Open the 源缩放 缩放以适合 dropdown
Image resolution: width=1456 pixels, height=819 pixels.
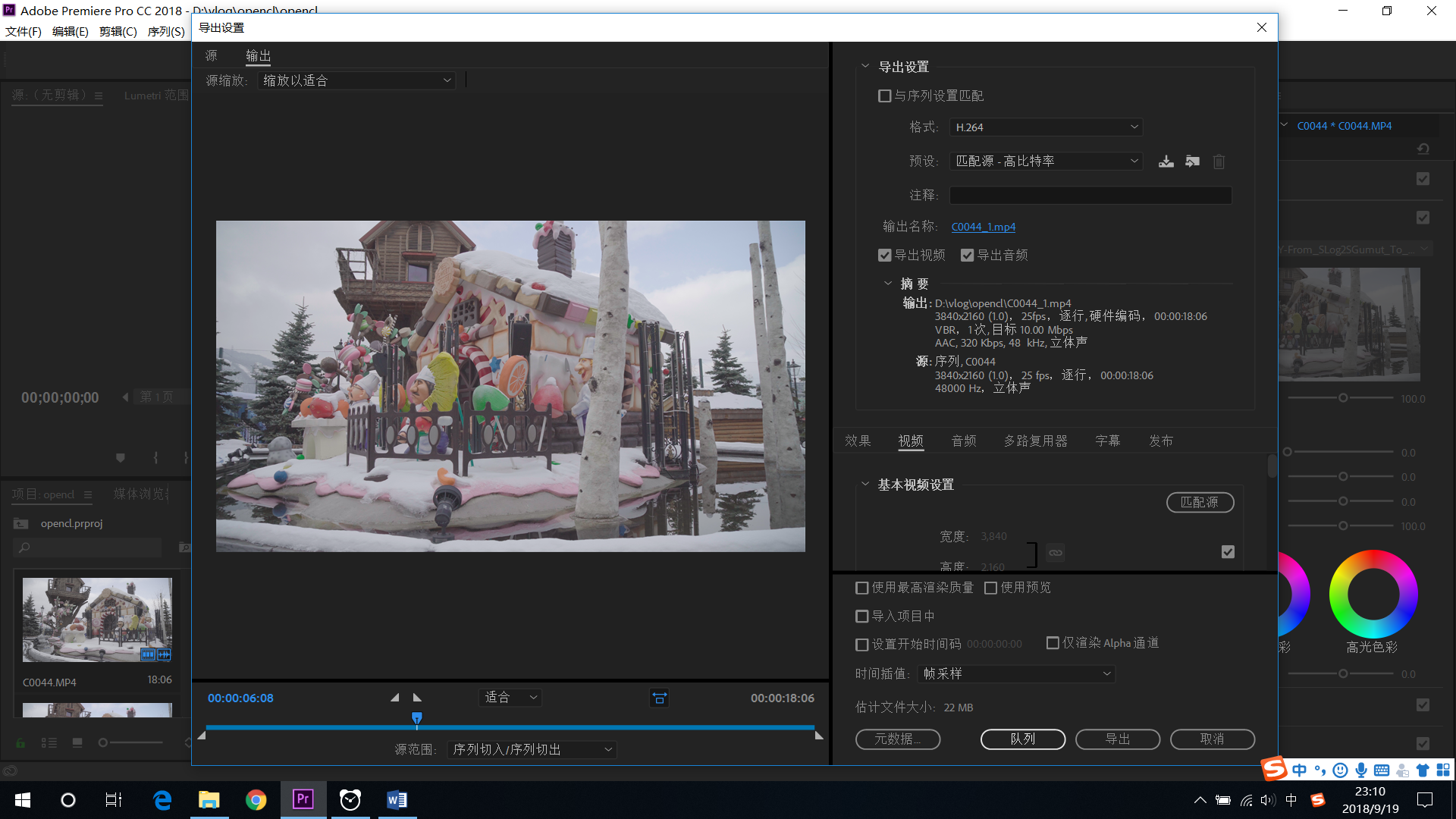[x=356, y=80]
